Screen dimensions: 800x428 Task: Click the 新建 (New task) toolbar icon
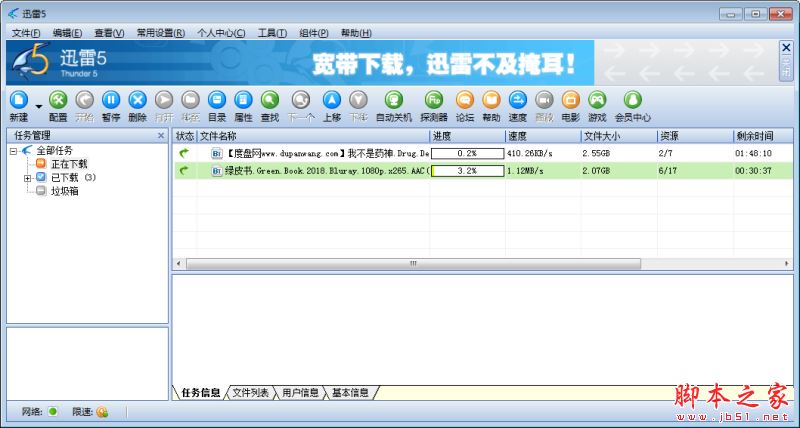pyautogui.click(x=19, y=100)
